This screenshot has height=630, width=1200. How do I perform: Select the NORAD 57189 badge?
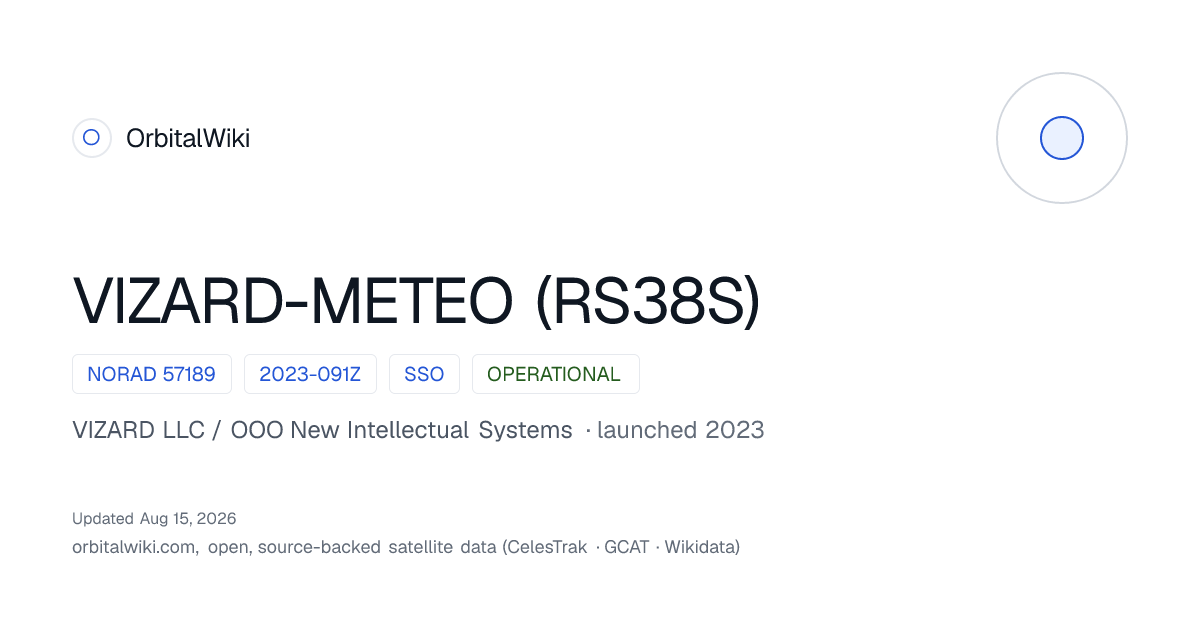tap(152, 374)
